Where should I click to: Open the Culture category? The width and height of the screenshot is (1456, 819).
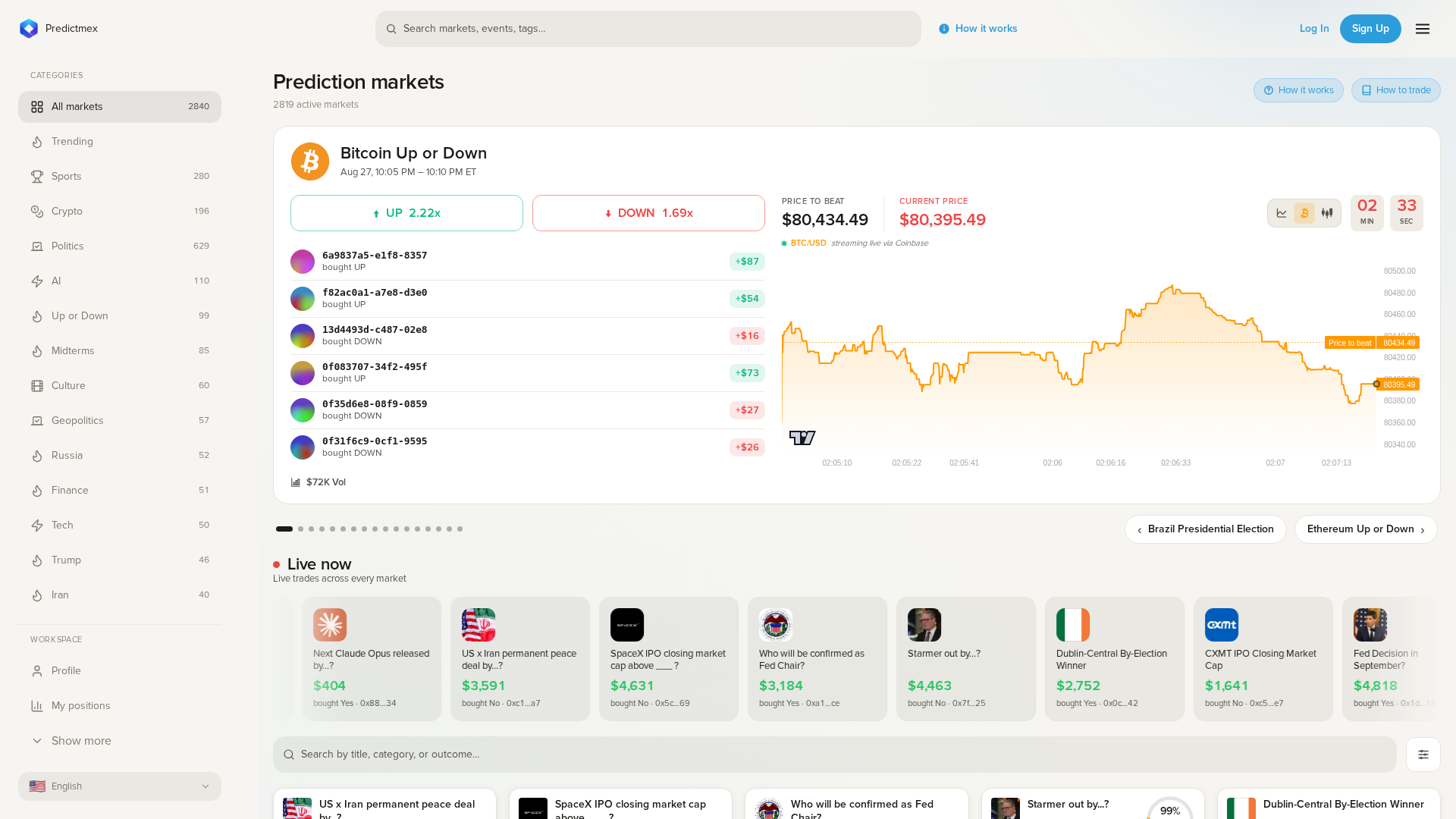click(x=120, y=386)
